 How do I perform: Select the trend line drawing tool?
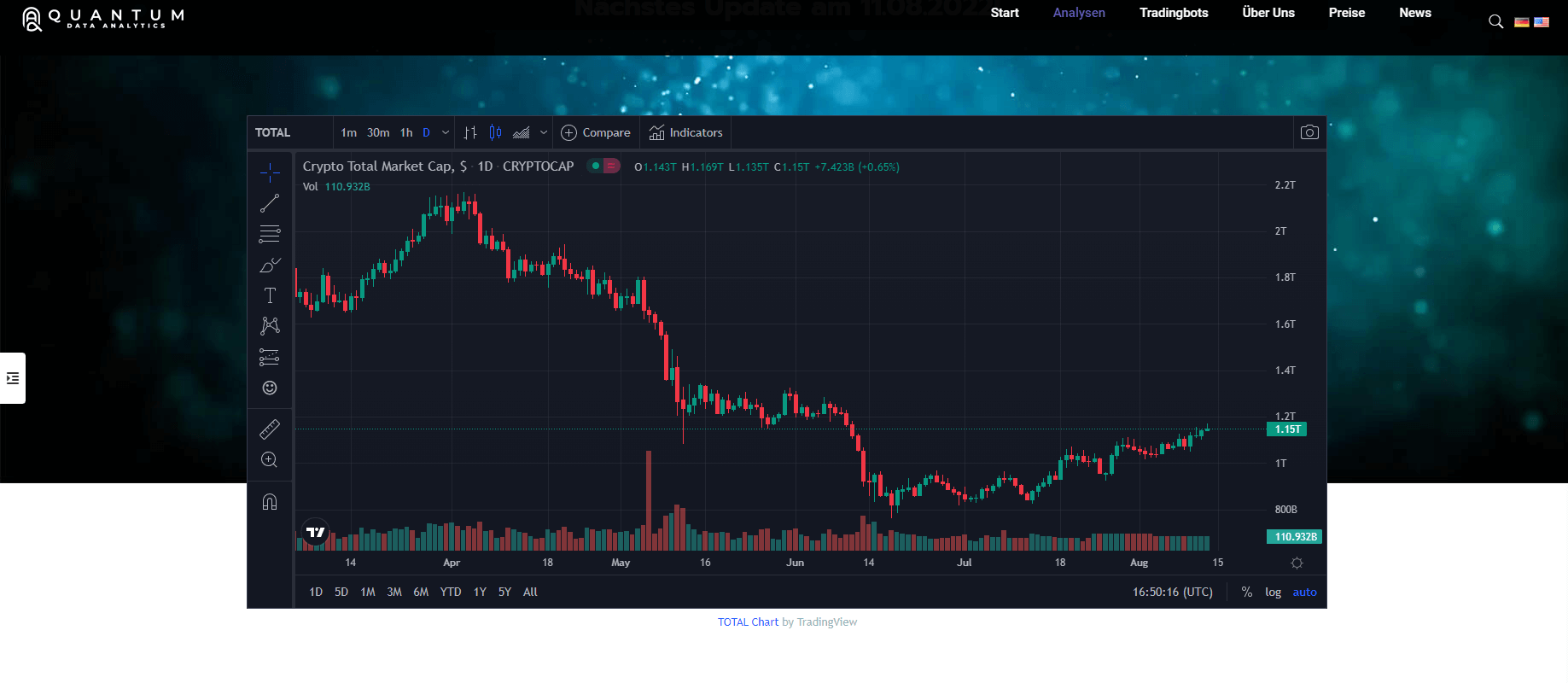click(x=270, y=203)
